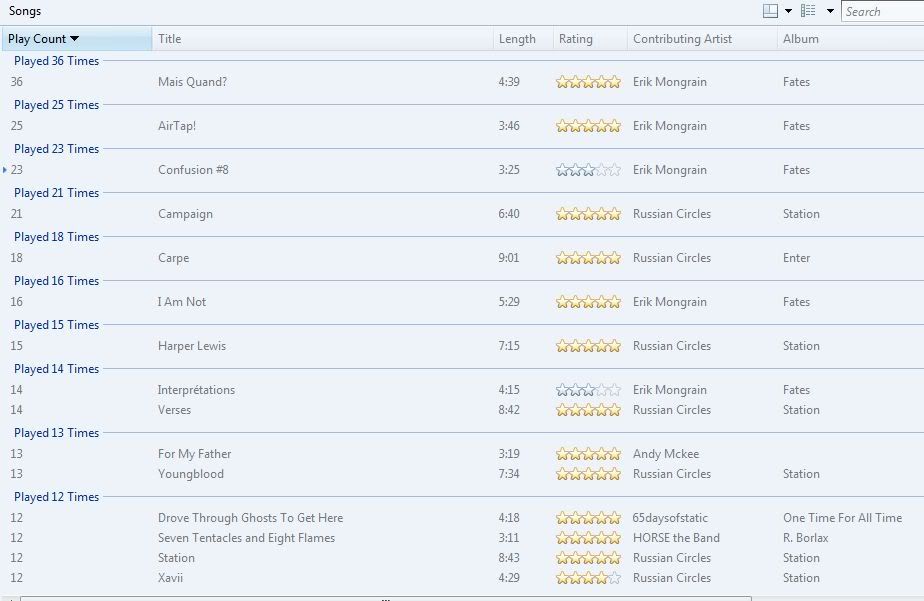This screenshot has height=601, width=924.
Task: Click the Rating column header
Action: (590, 39)
